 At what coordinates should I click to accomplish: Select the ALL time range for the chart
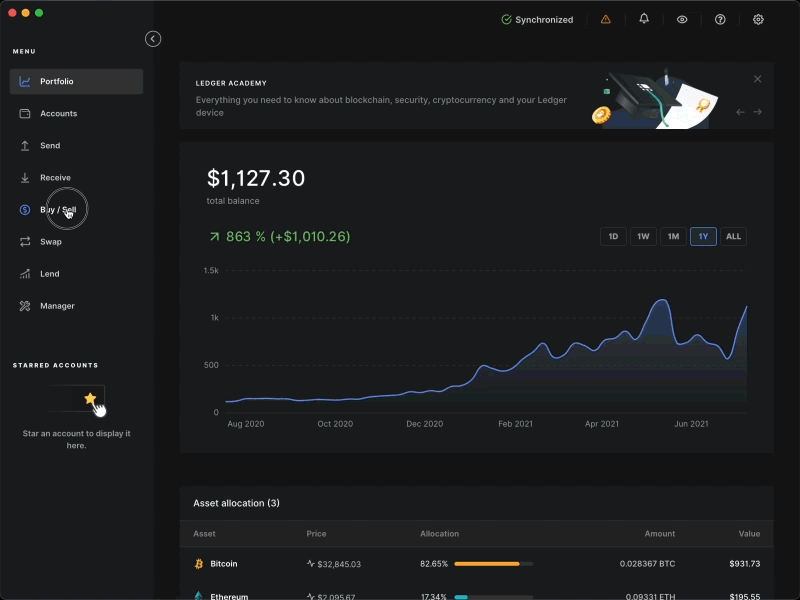click(x=733, y=236)
